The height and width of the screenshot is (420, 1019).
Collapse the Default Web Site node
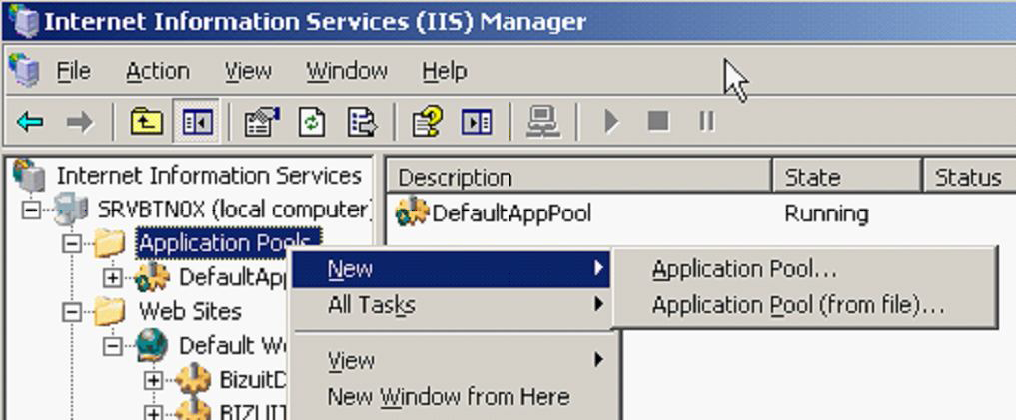coord(113,346)
